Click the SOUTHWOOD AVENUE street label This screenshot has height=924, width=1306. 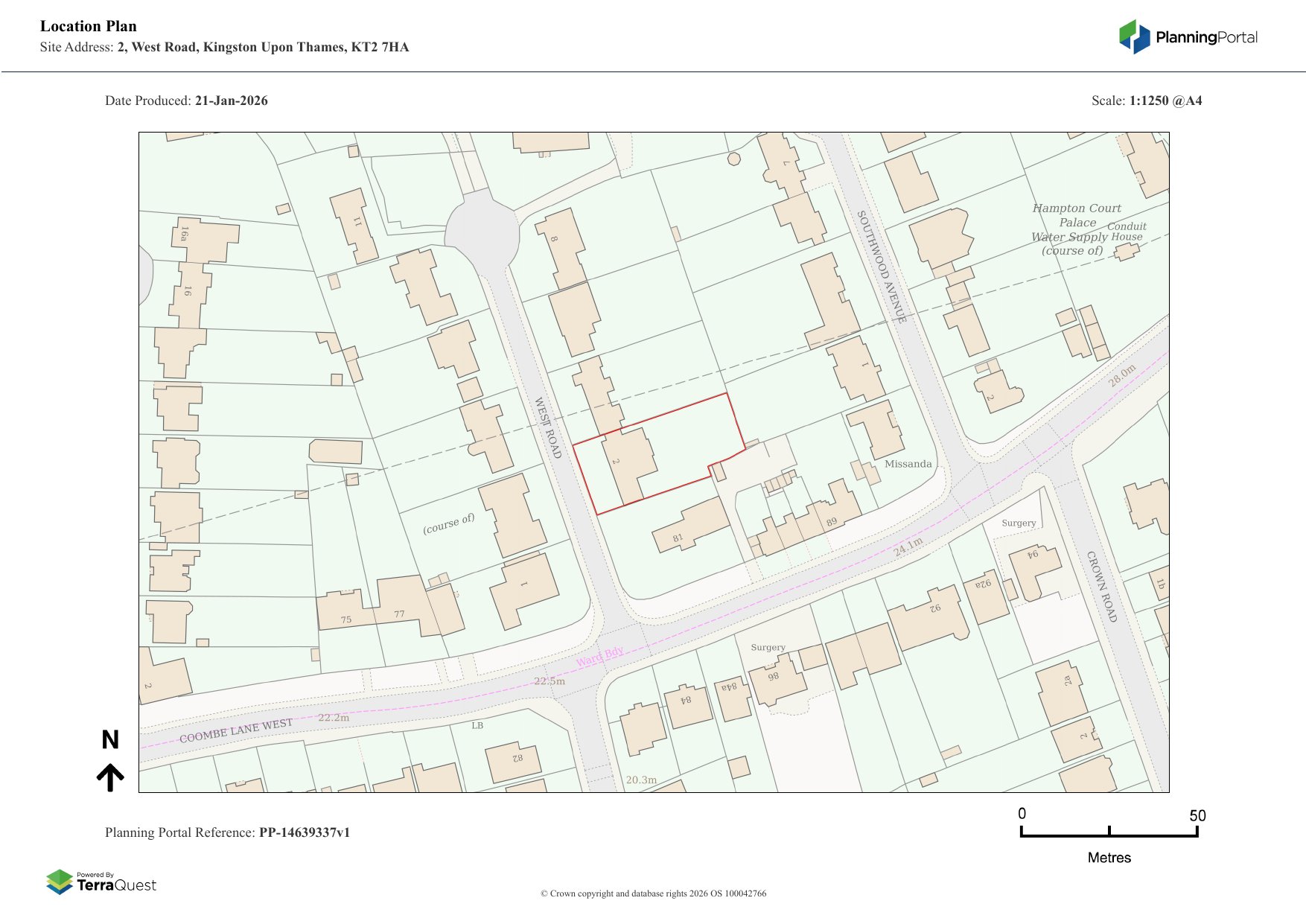pyautogui.click(x=882, y=267)
